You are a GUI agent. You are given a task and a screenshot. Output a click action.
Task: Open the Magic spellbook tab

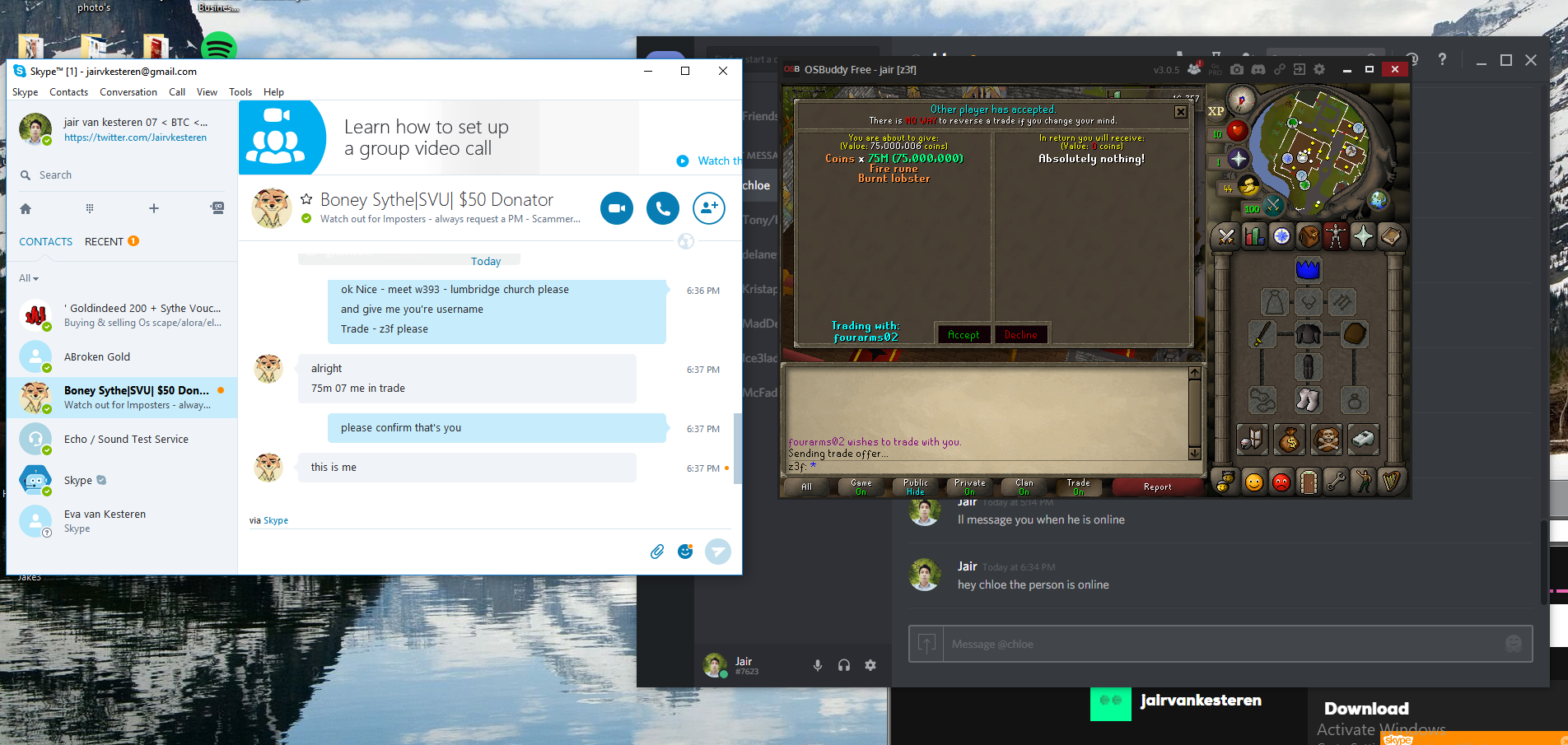click(1390, 237)
